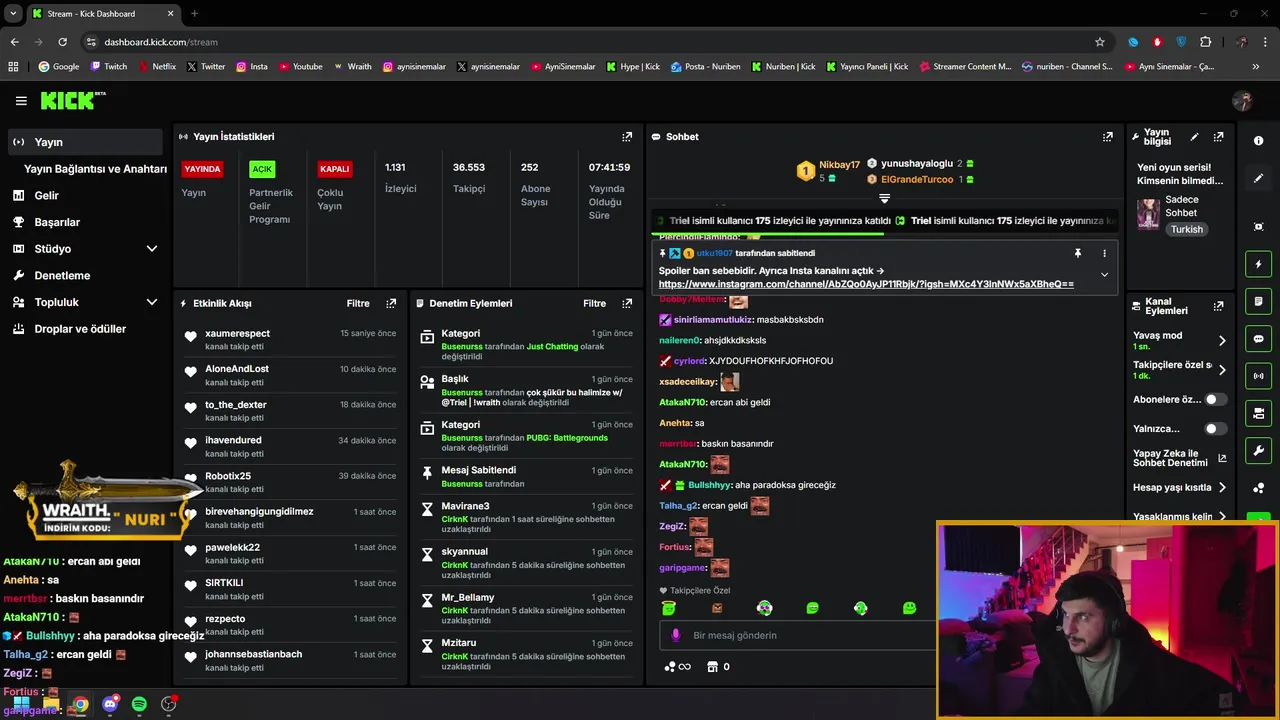Image resolution: width=1280 pixels, height=720 pixels.
Task: Select the brown angry emote in quick emotes
Action: pyautogui.click(x=716, y=608)
